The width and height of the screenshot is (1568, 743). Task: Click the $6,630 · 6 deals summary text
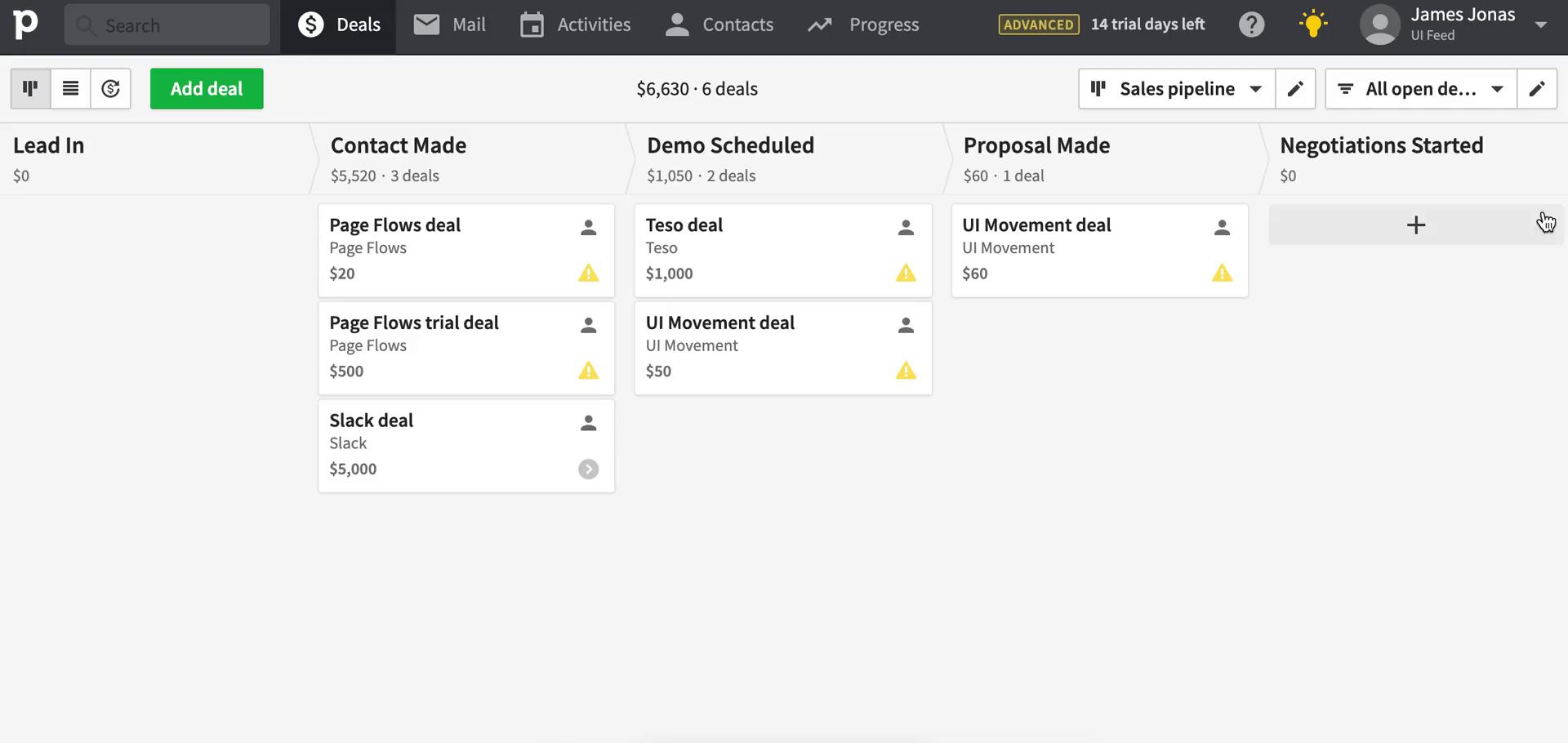697,88
